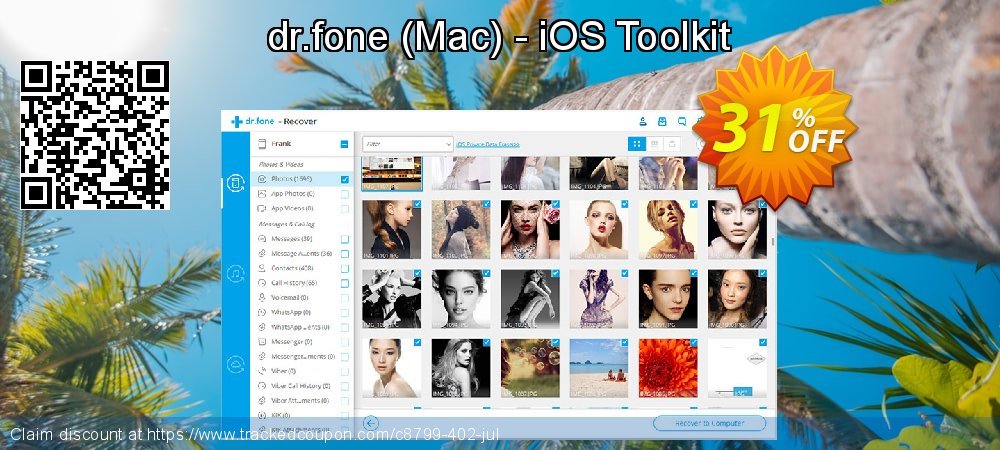Toggle the Frank device select-all checkbox
1000x450 pixels.
(344, 144)
